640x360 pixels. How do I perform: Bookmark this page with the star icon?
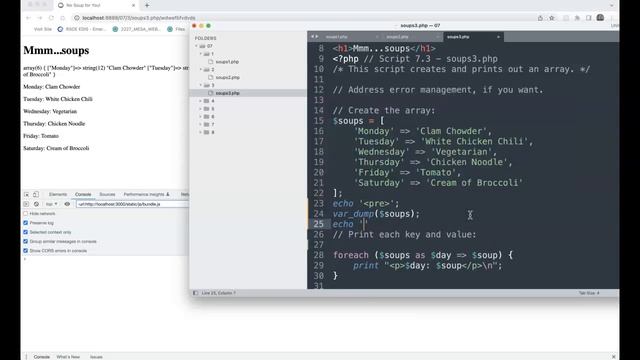pyautogui.click(x=552, y=18)
